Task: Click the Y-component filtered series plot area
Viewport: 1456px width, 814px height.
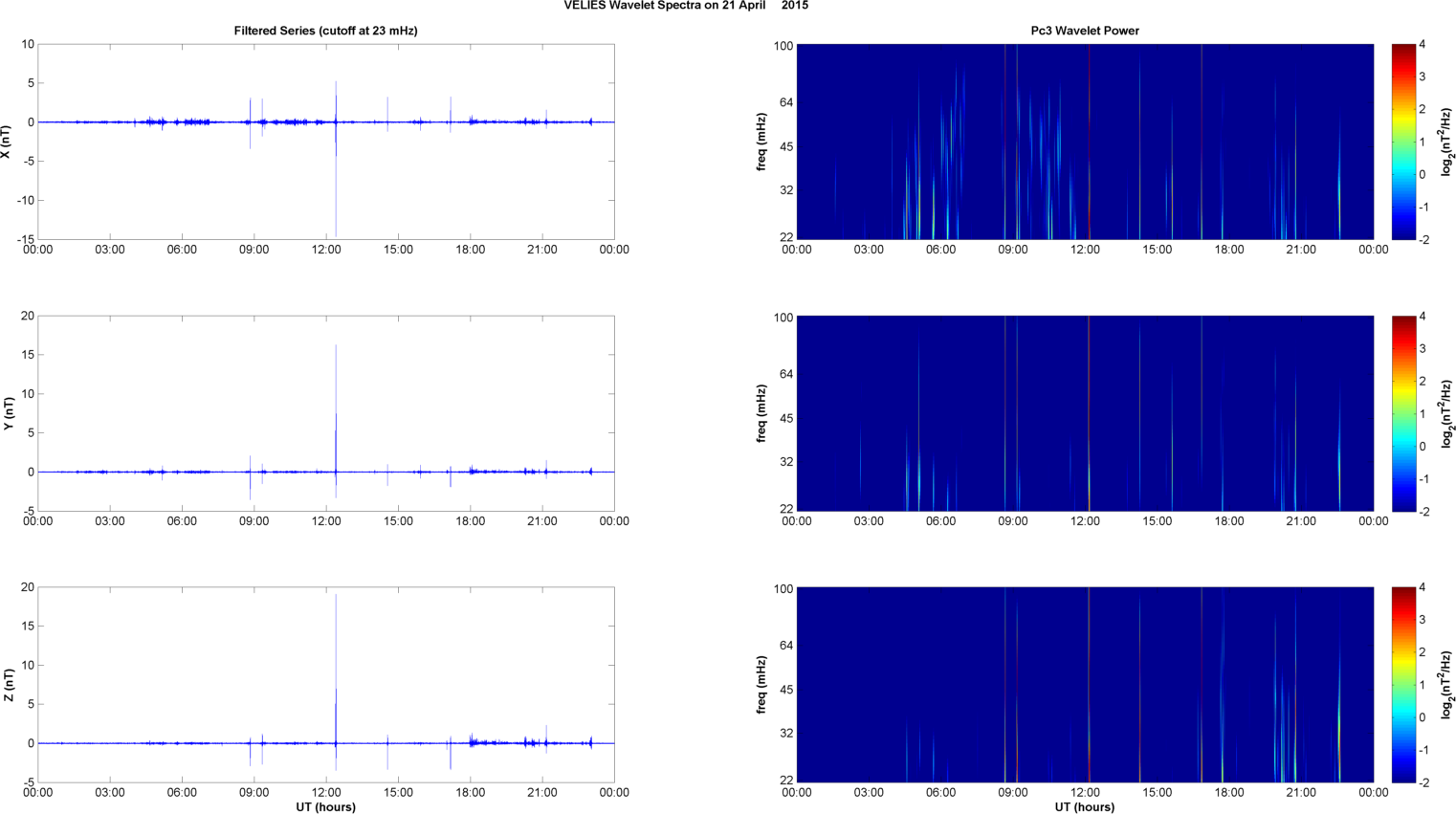Action: [326, 413]
